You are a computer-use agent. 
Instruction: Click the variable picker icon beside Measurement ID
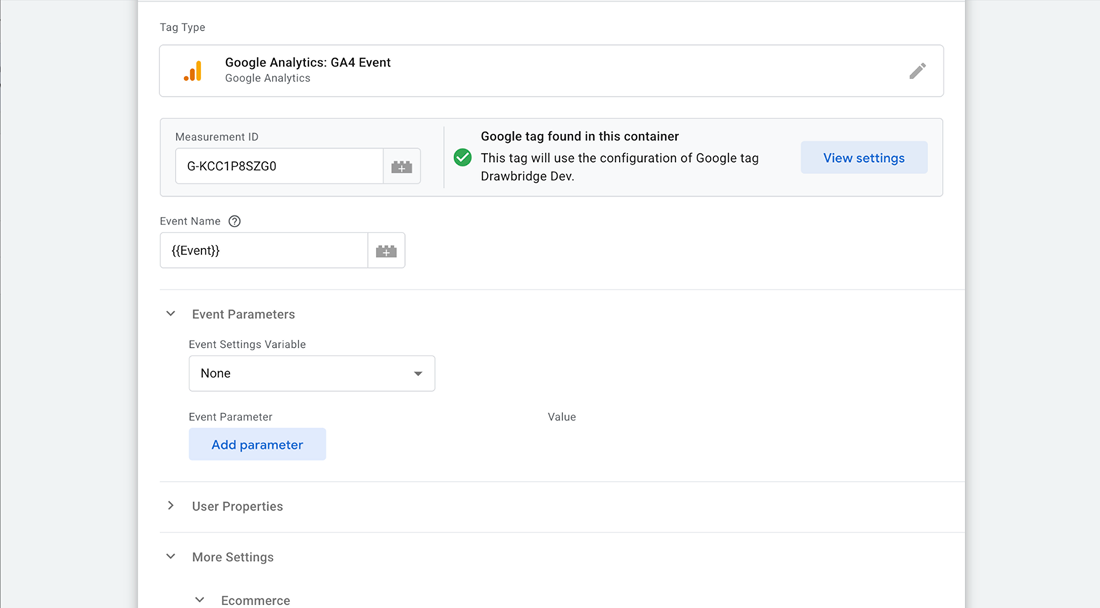coord(401,167)
